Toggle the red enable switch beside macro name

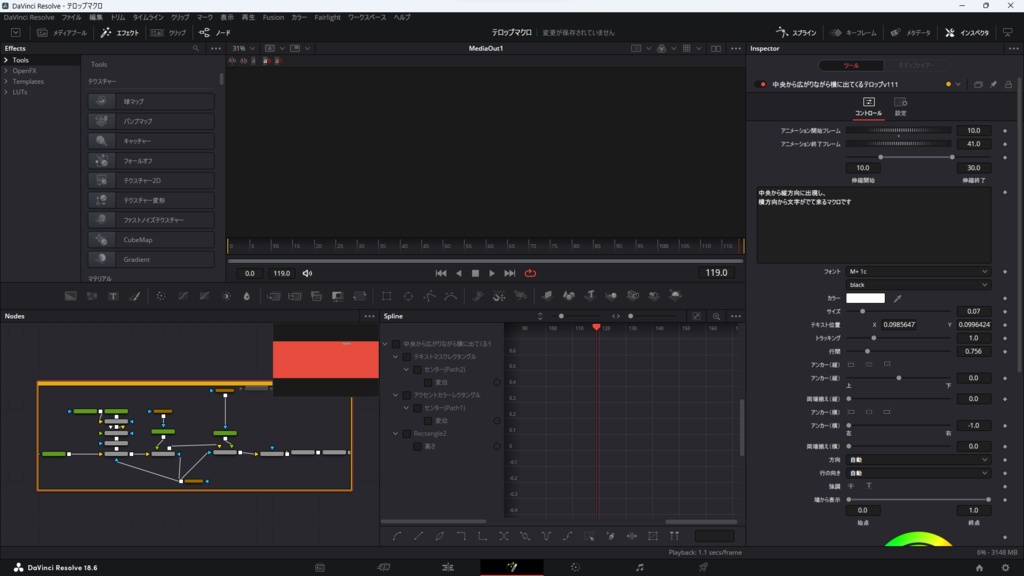(761, 85)
